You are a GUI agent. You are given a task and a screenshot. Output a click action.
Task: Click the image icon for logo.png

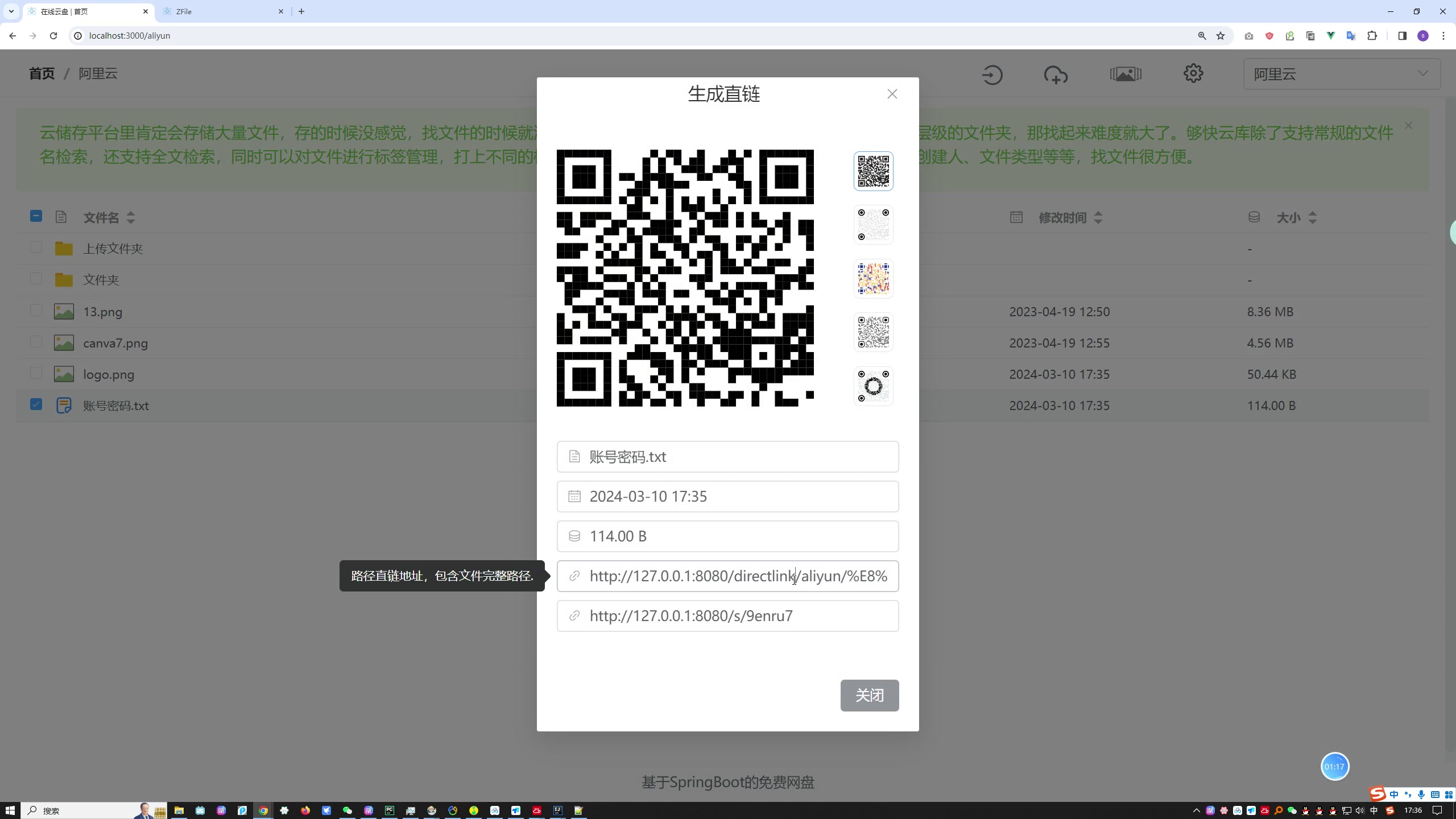[64, 374]
